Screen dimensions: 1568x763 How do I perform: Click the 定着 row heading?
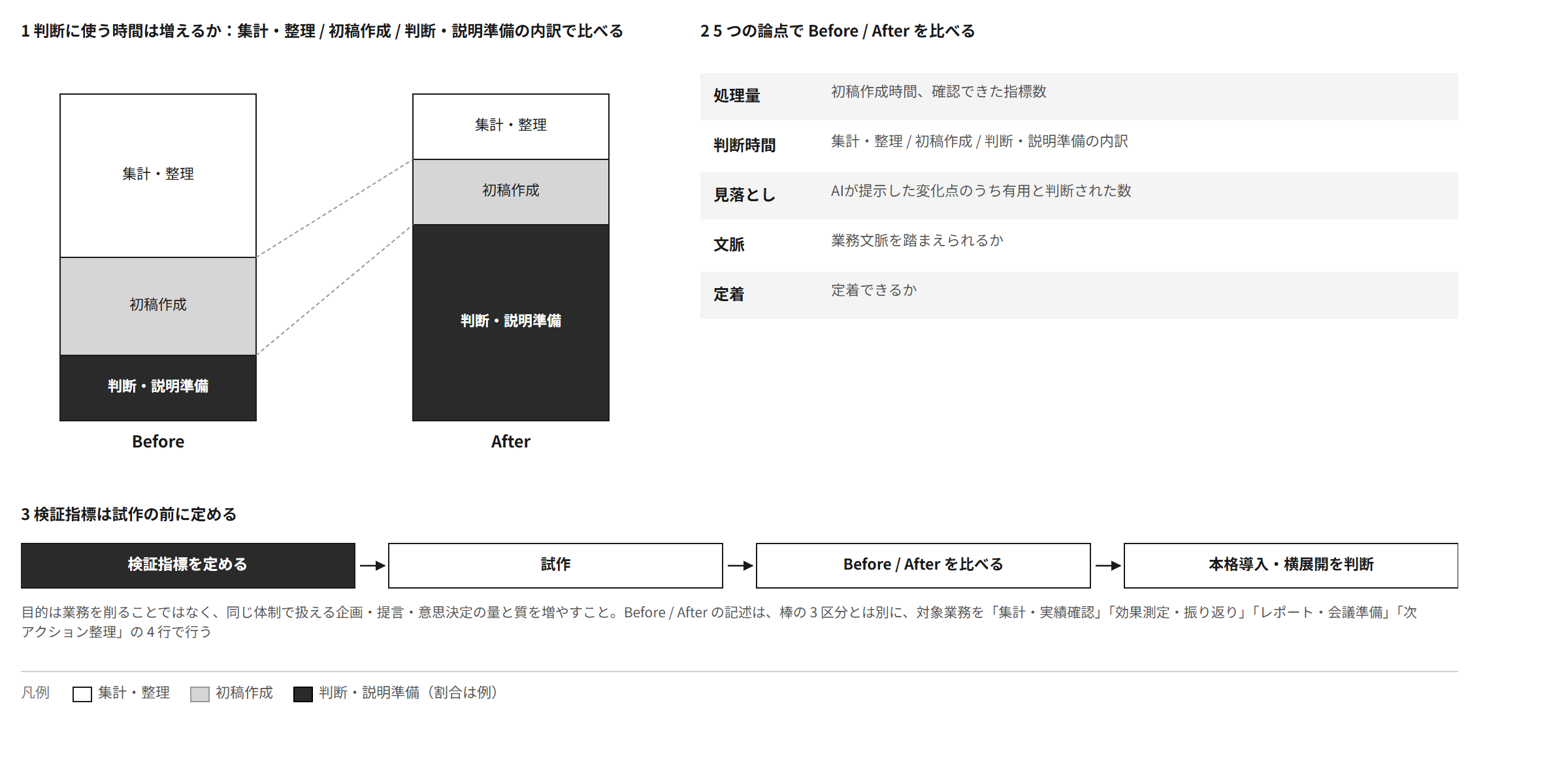click(x=729, y=294)
